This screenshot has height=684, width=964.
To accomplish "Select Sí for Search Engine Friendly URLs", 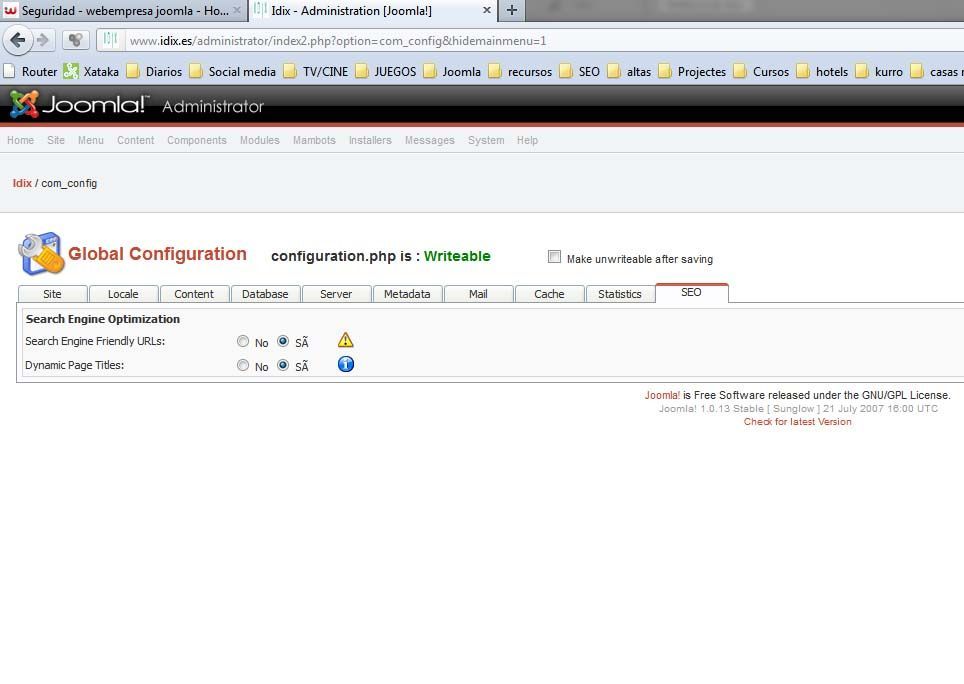I will (283, 341).
